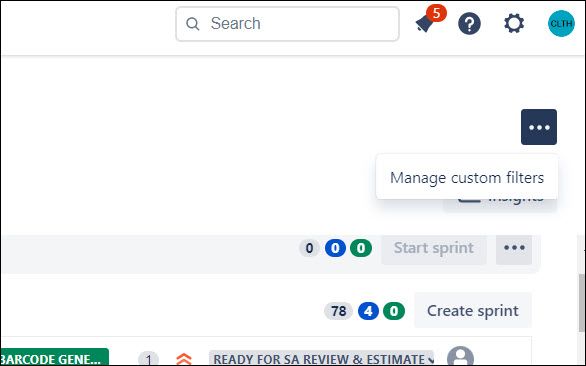Viewport: 586px width, 366px height.
Task: Click the story points badge showing 1
Action: click(149, 359)
